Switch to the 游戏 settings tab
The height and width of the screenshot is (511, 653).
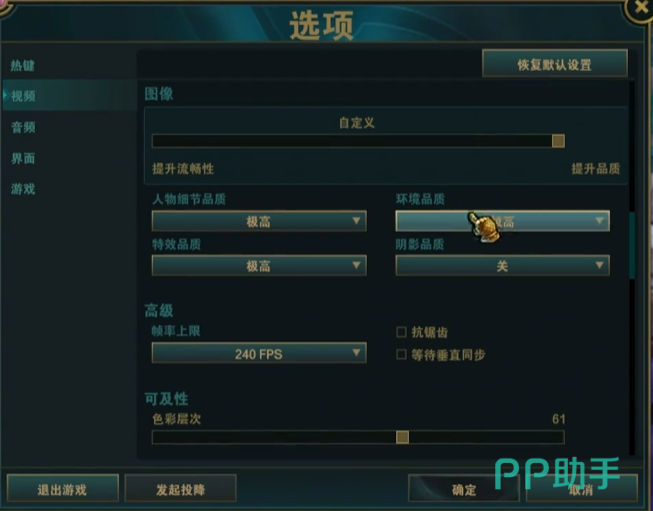pos(23,189)
